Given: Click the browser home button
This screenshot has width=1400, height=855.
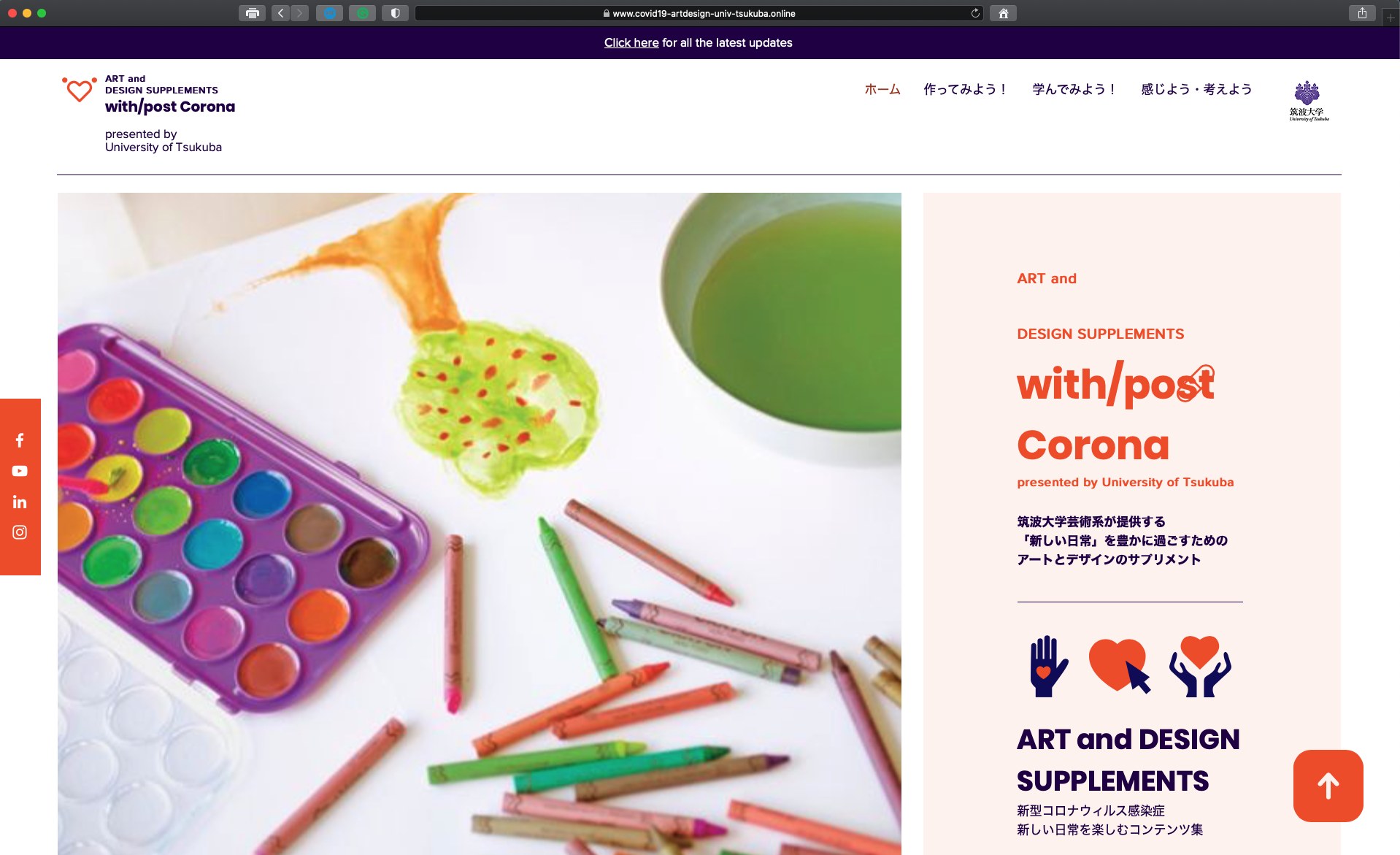Looking at the screenshot, I should tap(1003, 13).
